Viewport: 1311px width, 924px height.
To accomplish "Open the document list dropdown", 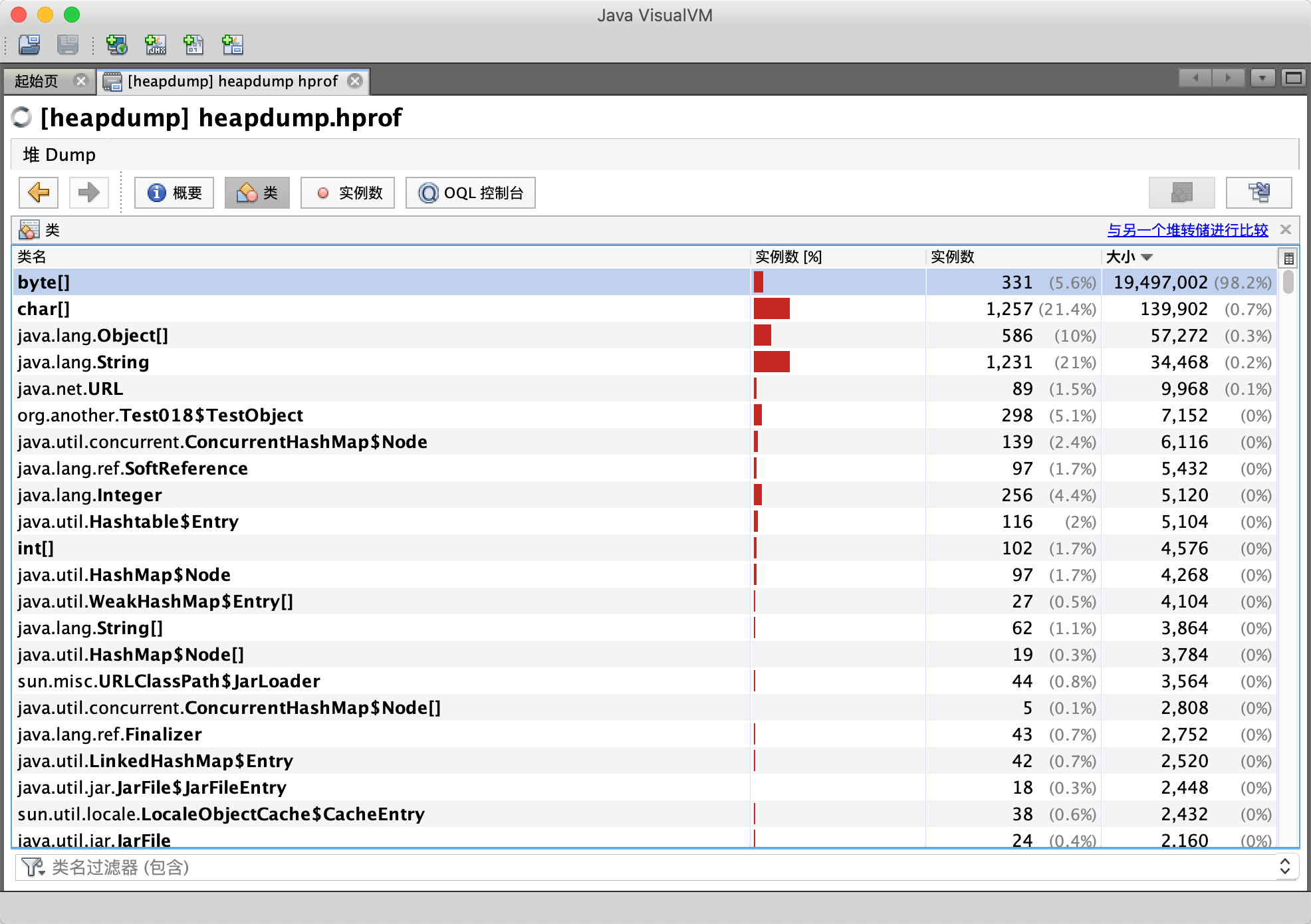I will coord(1262,78).
